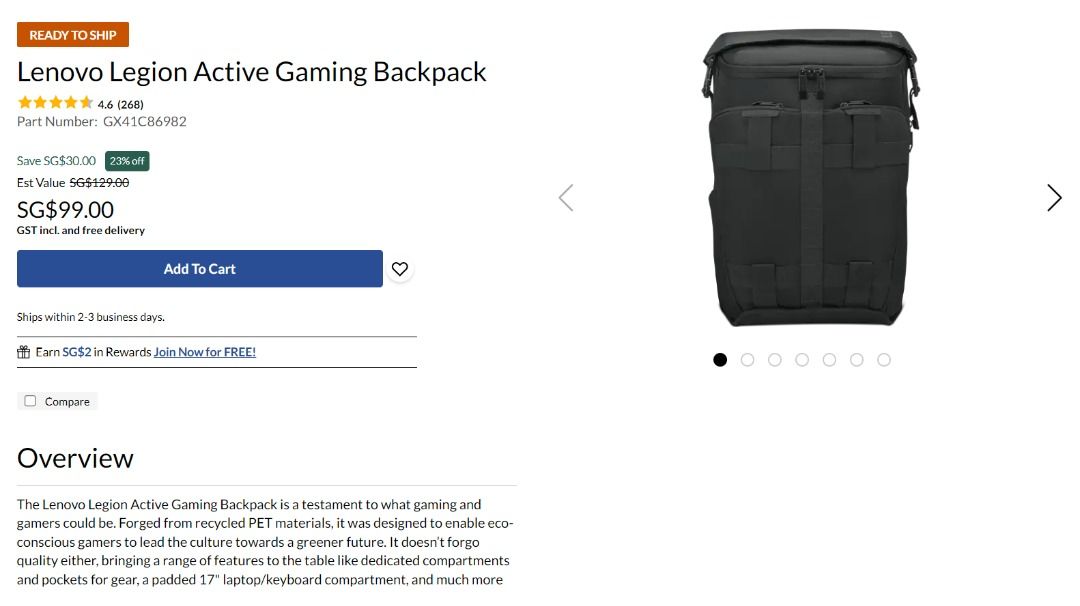Select the last carousel dot
The image size is (1080, 606).
pos(883,359)
